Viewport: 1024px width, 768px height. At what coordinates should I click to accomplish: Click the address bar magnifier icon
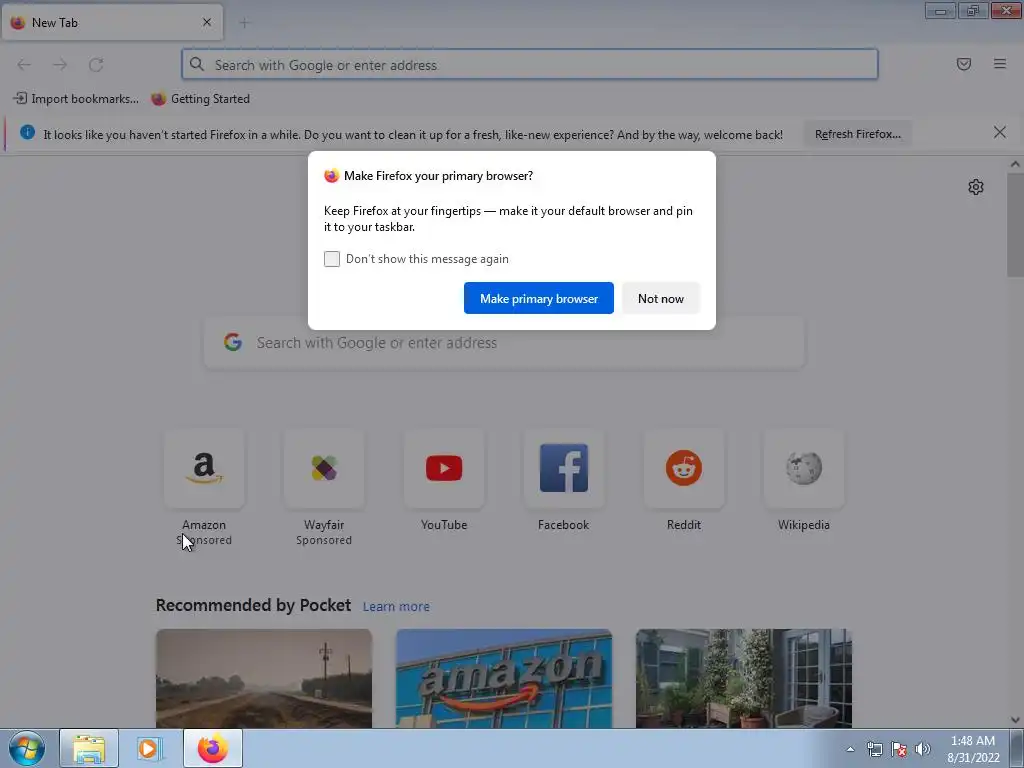pos(197,64)
